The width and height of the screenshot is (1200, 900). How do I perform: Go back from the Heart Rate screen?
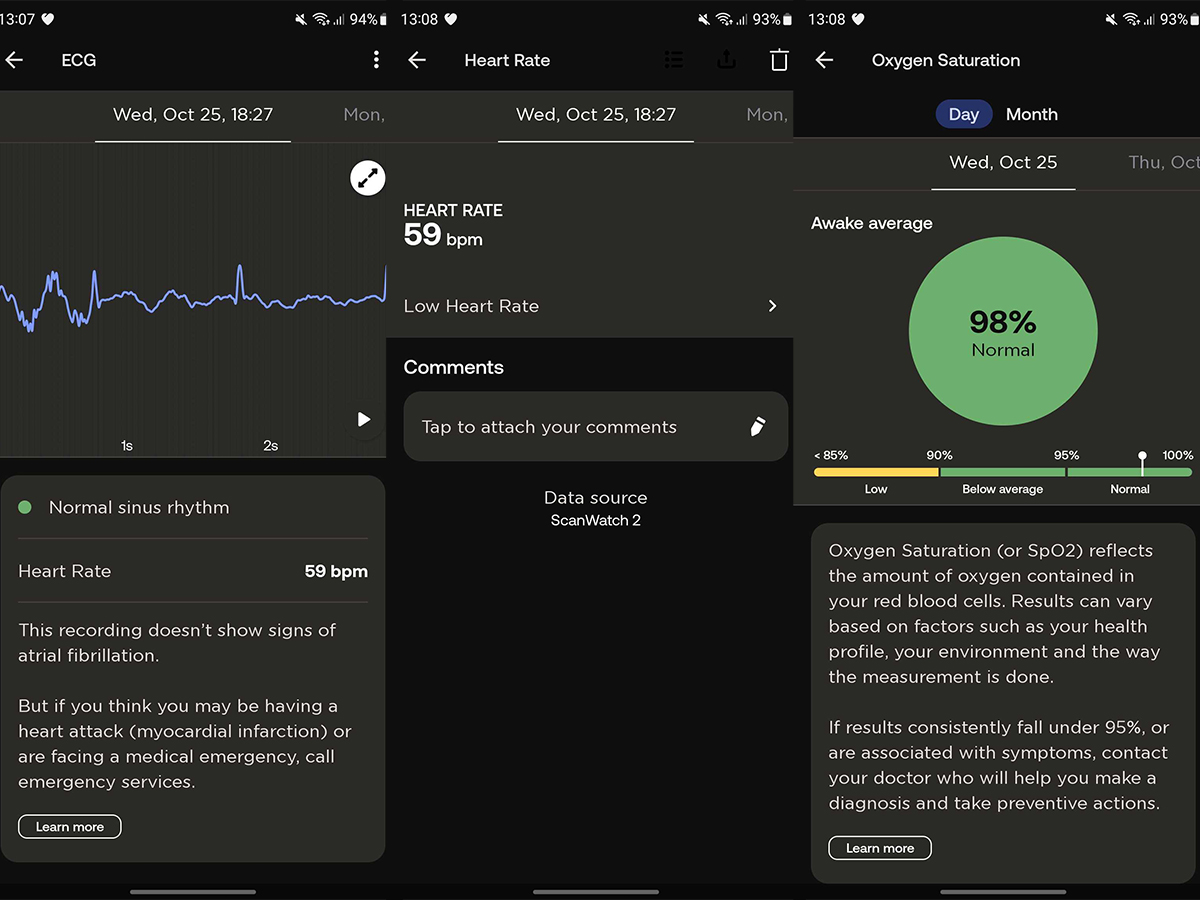[417, 60]
